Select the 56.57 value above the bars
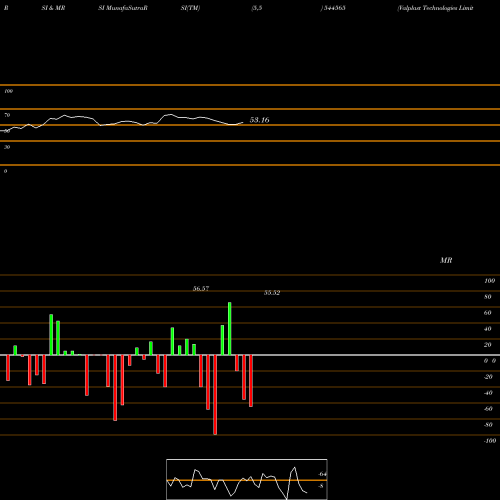Viewport: 500px width, 500px height. [201, 289]
